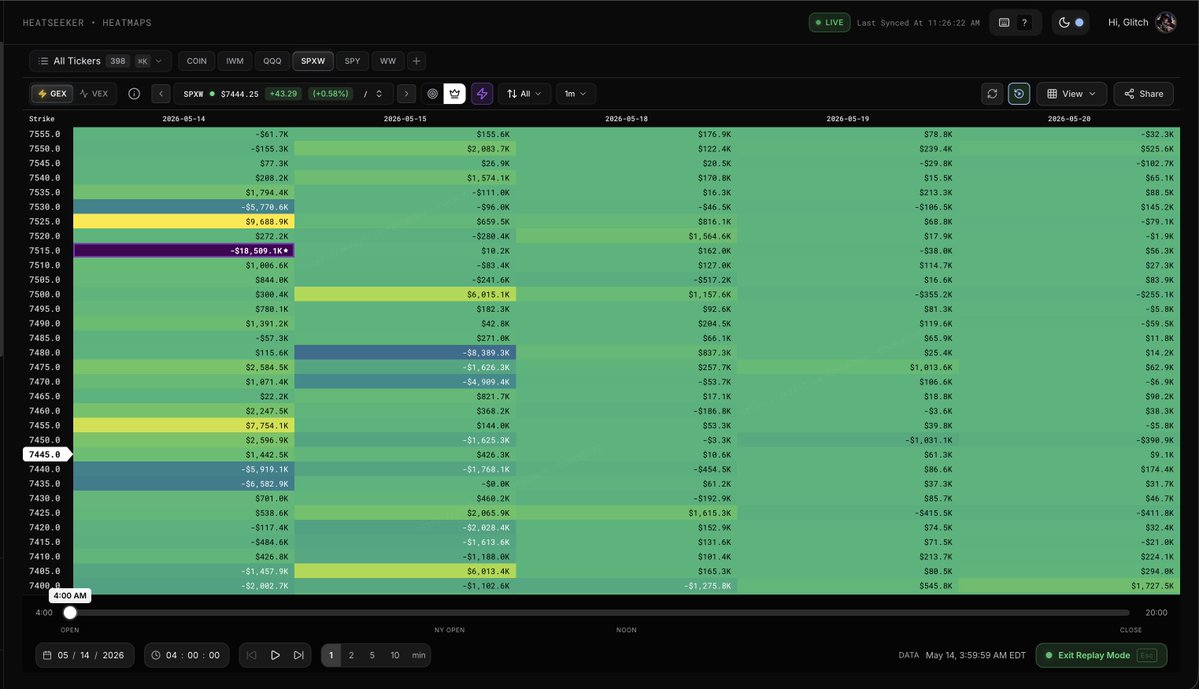Click the CLOSE marker on timeline
Image resolution: width=1199 pixels, height=689 pixels.
pyautogui.click(x=1130, y=630)
